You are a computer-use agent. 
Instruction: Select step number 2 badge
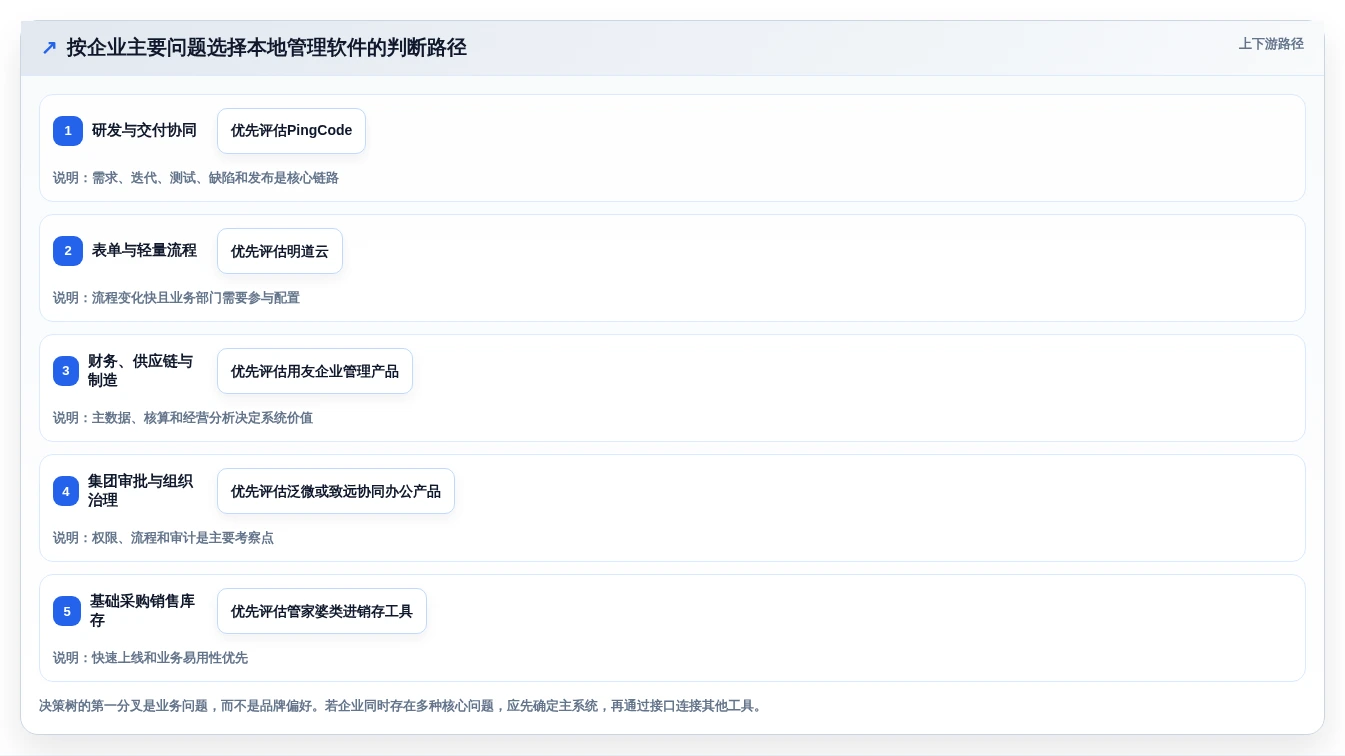click(68, 251)
